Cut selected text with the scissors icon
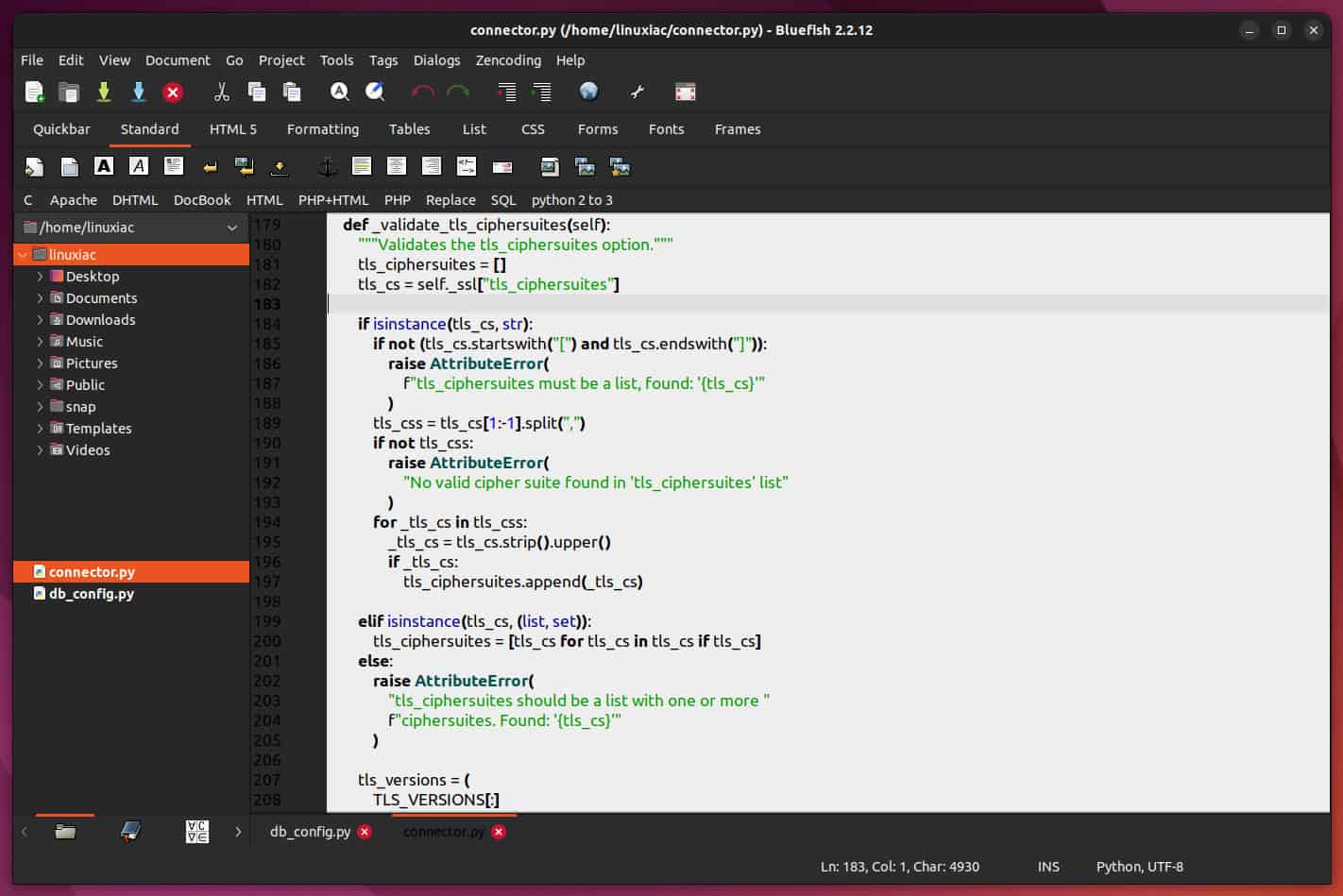The height and width of the screenshot is (896, 1343). (x=222, y=92)
